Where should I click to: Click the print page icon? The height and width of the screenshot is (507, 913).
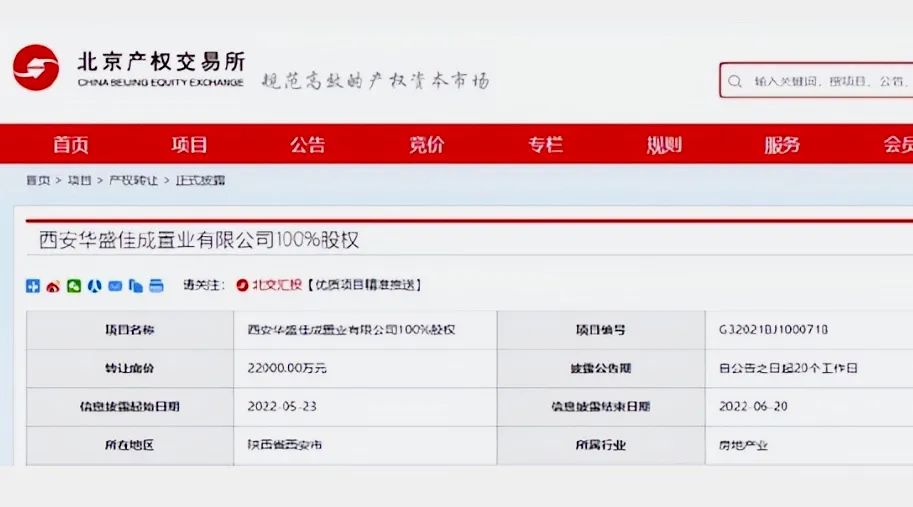click(x=157, y=286)
